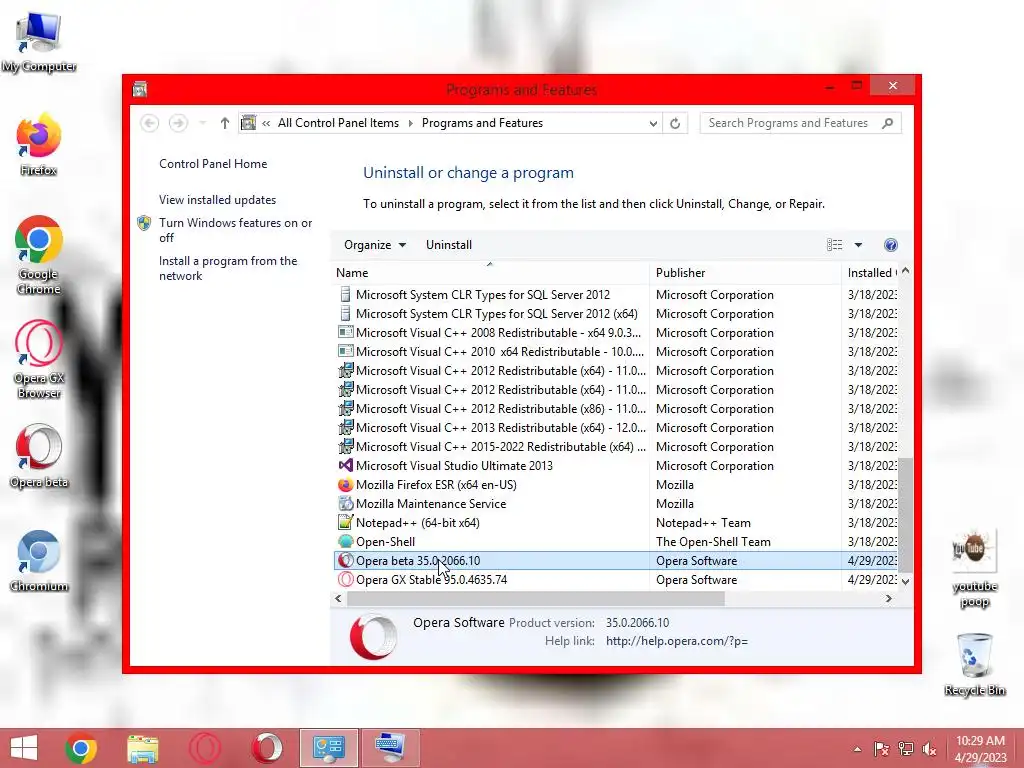The image size is (1024, 768).
Task: Open the Help question mark icon
Action: pyautogui.click(x=891, y=245)
